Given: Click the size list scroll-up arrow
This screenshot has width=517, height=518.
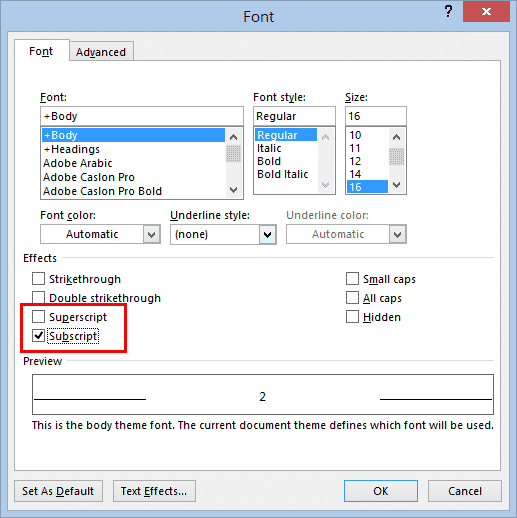Looking at the screenshot, I should [396, 137].
